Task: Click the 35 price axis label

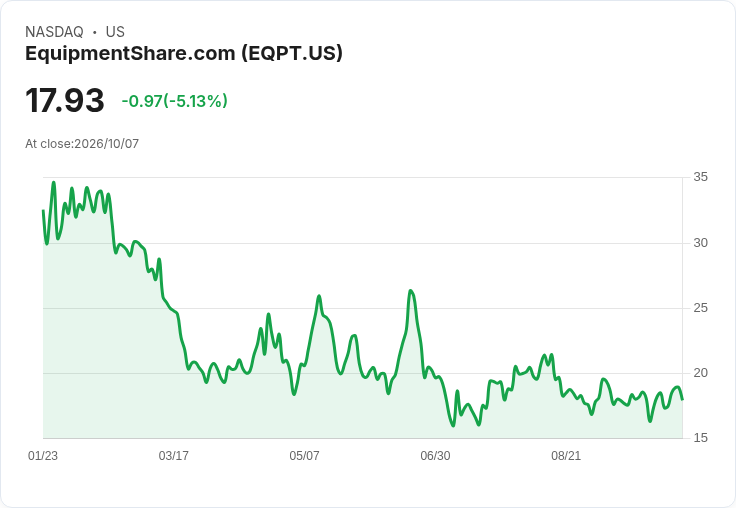Action: pos(700,177)
